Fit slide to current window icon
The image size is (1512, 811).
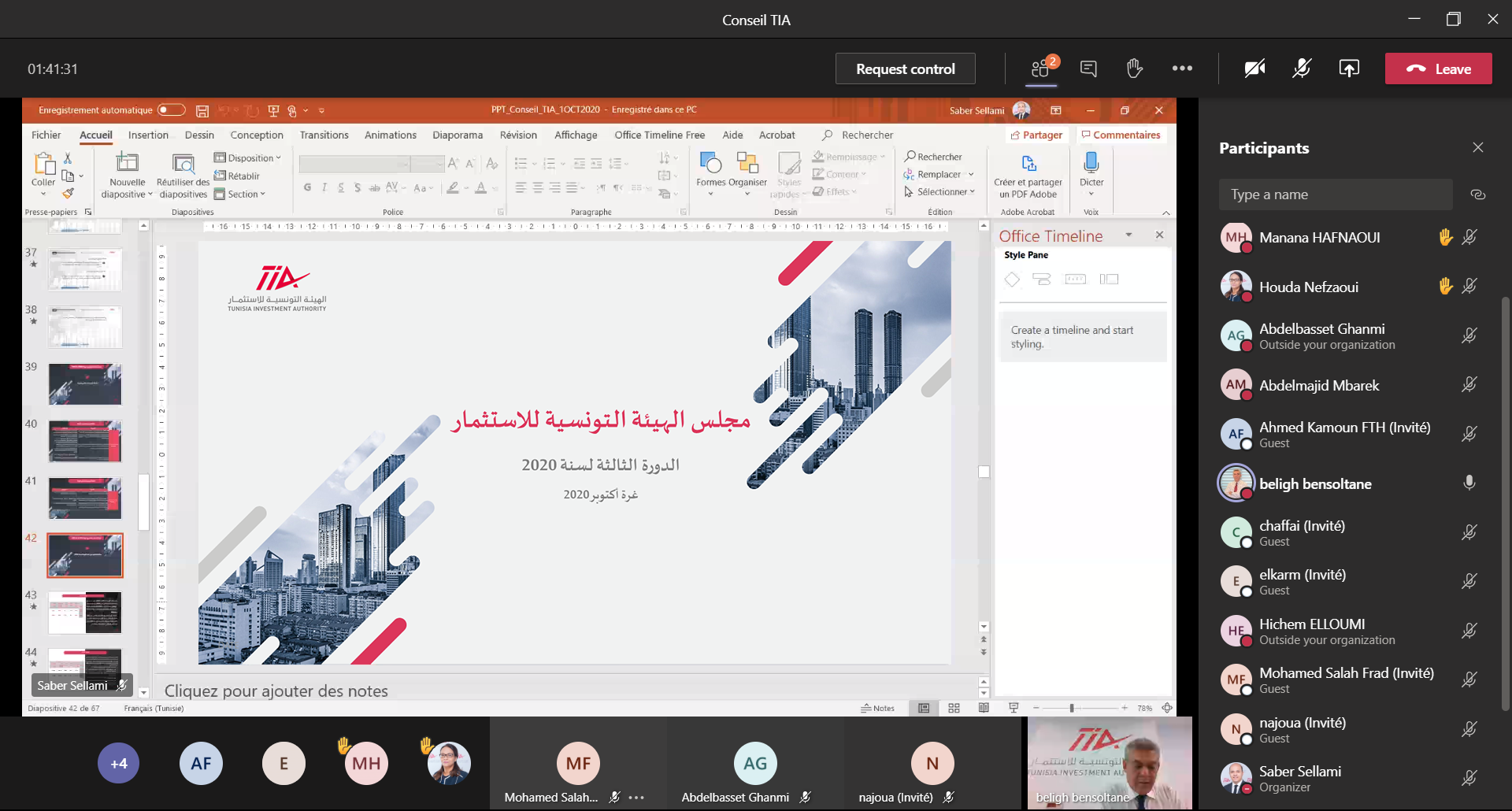(1167, 708)
